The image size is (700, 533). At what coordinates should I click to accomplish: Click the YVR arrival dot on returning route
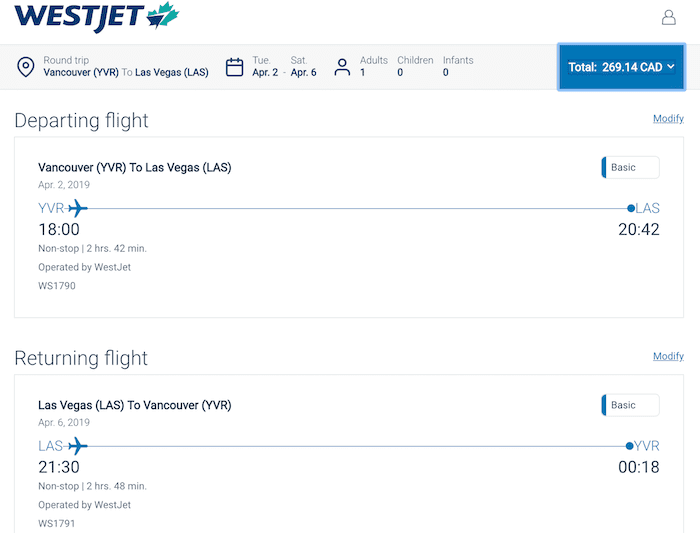pos(629,446)
